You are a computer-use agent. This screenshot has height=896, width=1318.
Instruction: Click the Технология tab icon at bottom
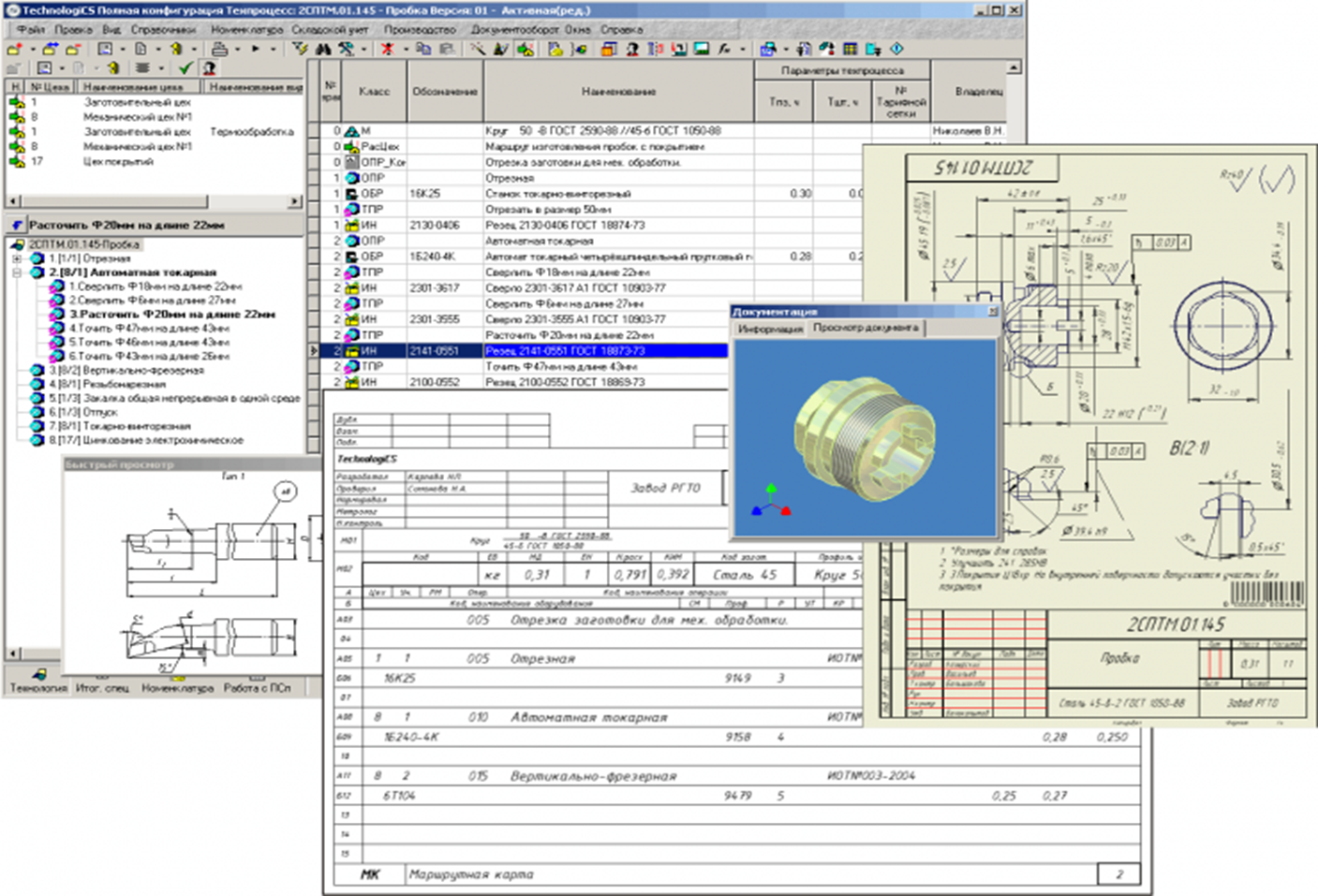[x=38, y=674]
